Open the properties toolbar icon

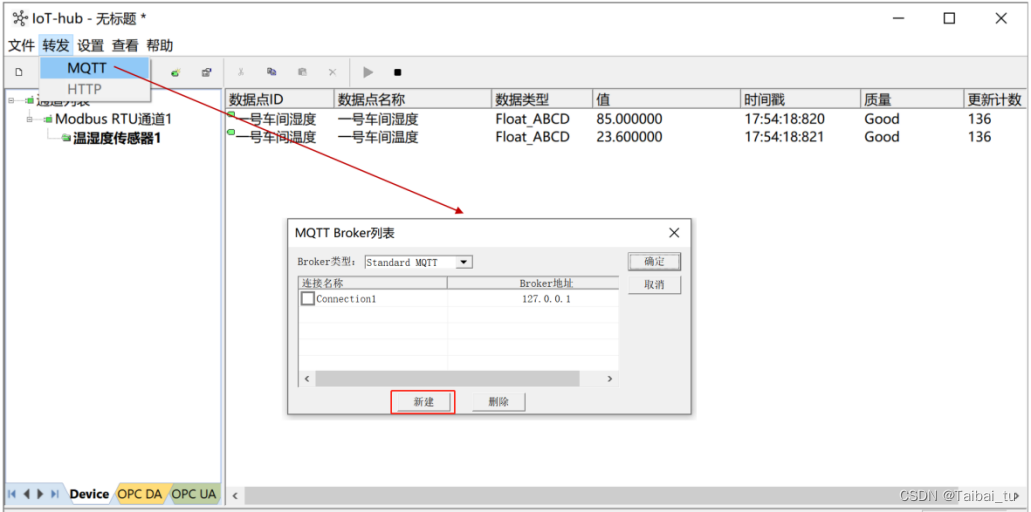(x=206, y=72)
